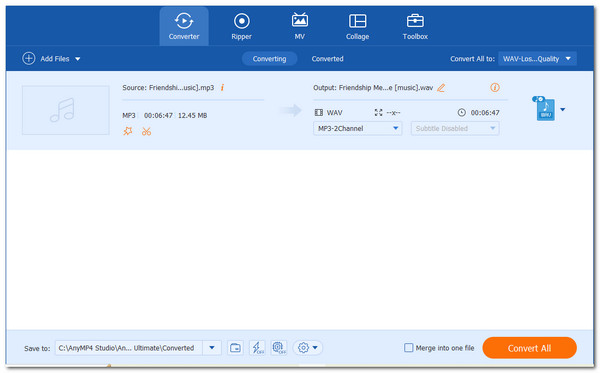Switch to the Ripper tab
Viewport: 600px width, 373px height.
(241, 26)
